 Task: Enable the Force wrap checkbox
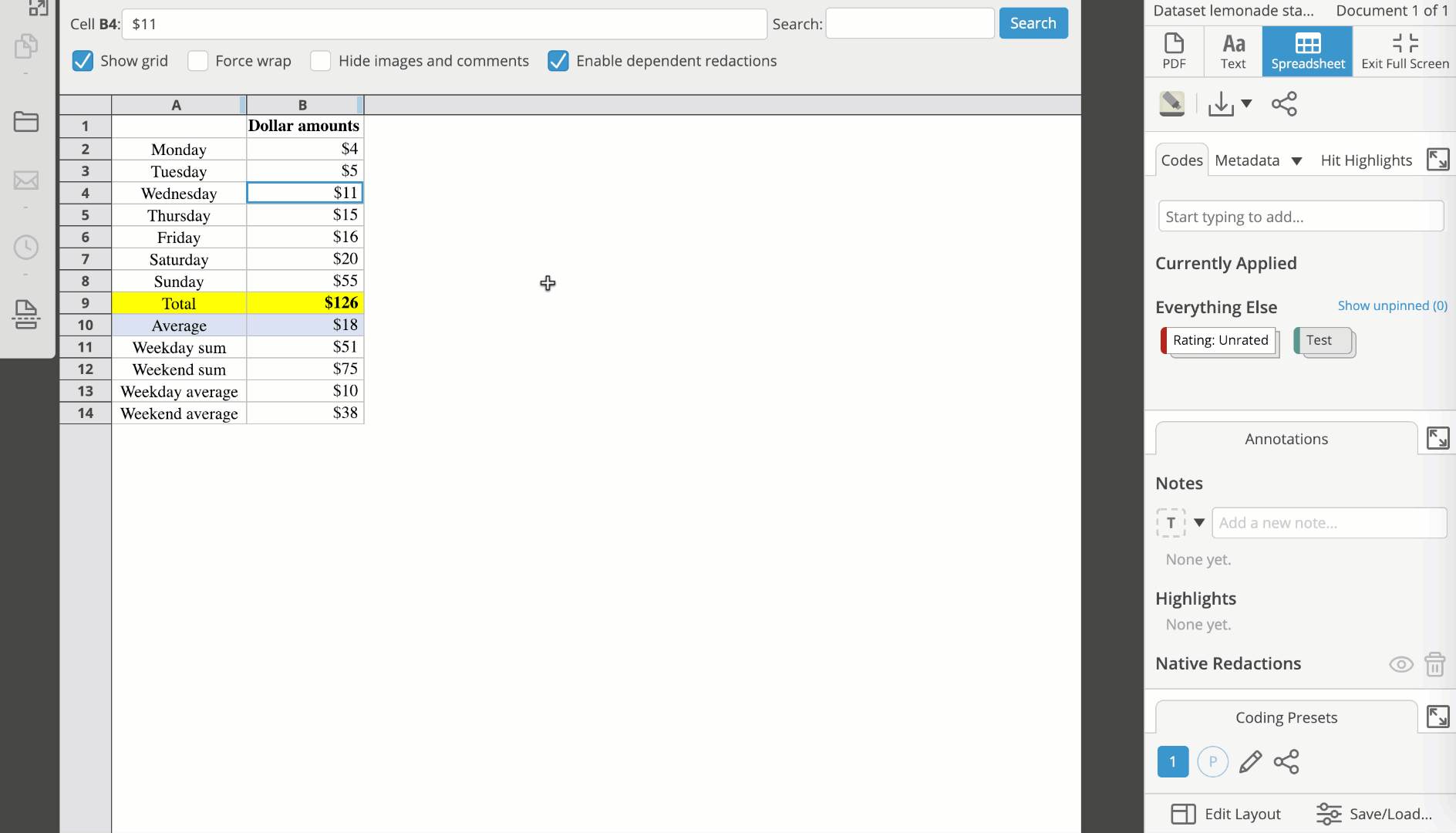[x=197, y=61]
